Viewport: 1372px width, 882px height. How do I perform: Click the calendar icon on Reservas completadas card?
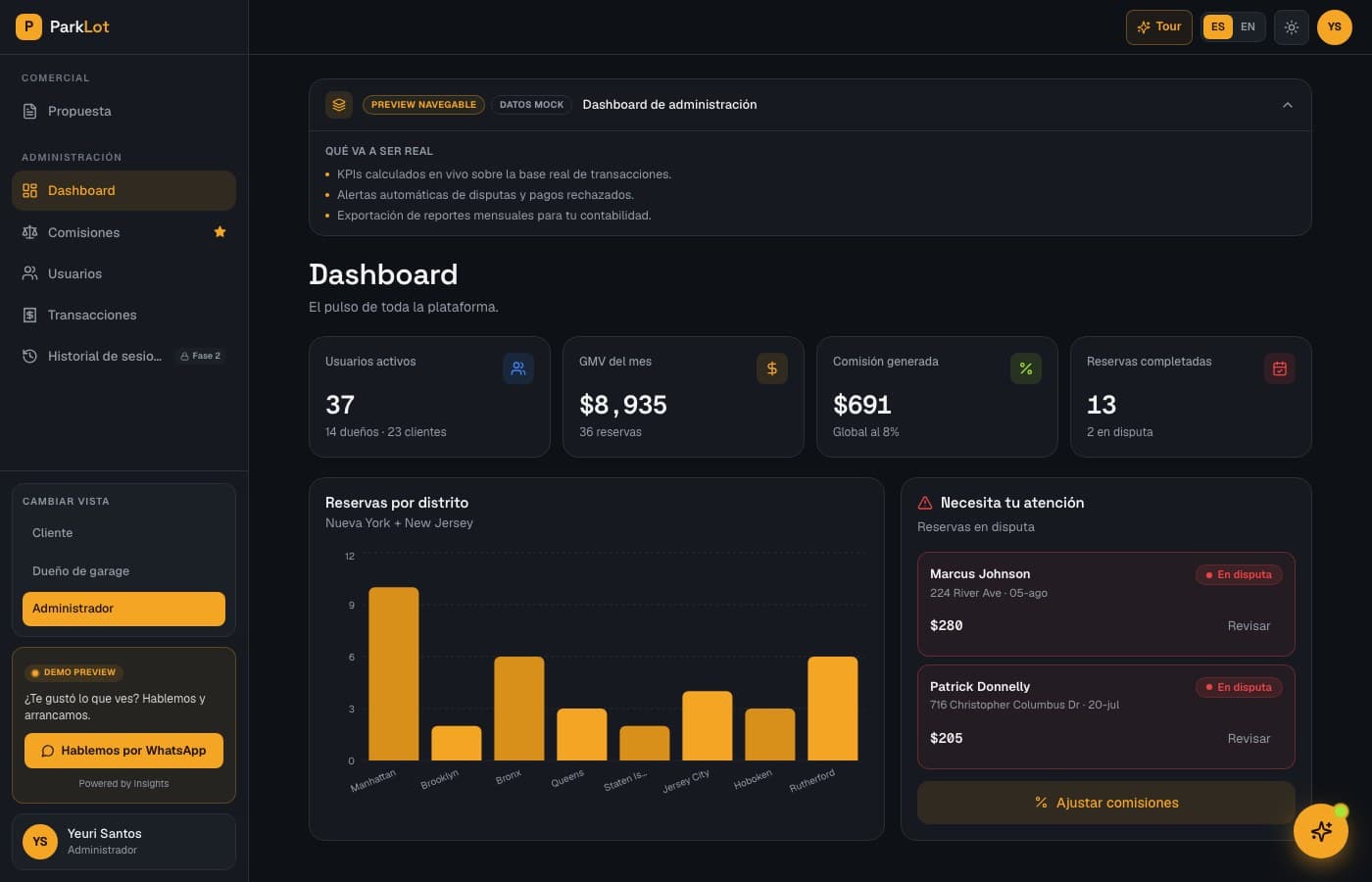[1280, 368]
